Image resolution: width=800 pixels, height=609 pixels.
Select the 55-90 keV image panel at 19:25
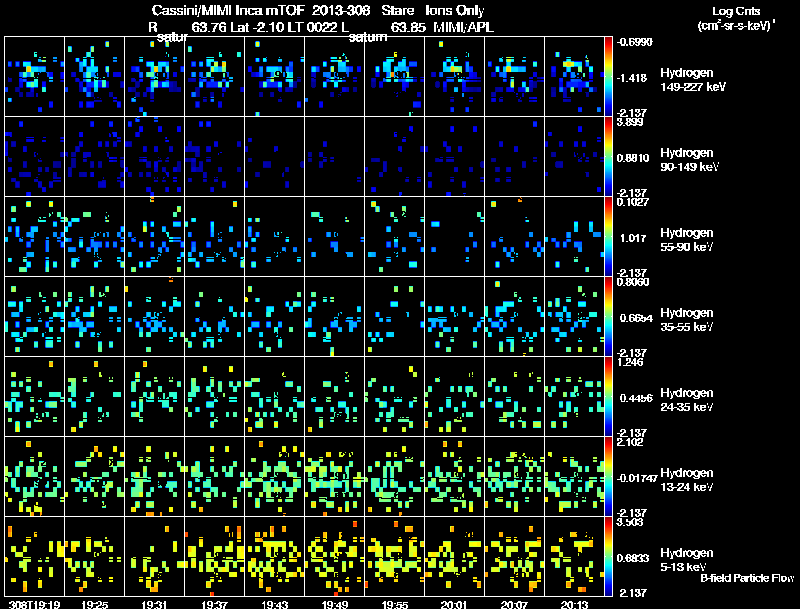[94, 237]
